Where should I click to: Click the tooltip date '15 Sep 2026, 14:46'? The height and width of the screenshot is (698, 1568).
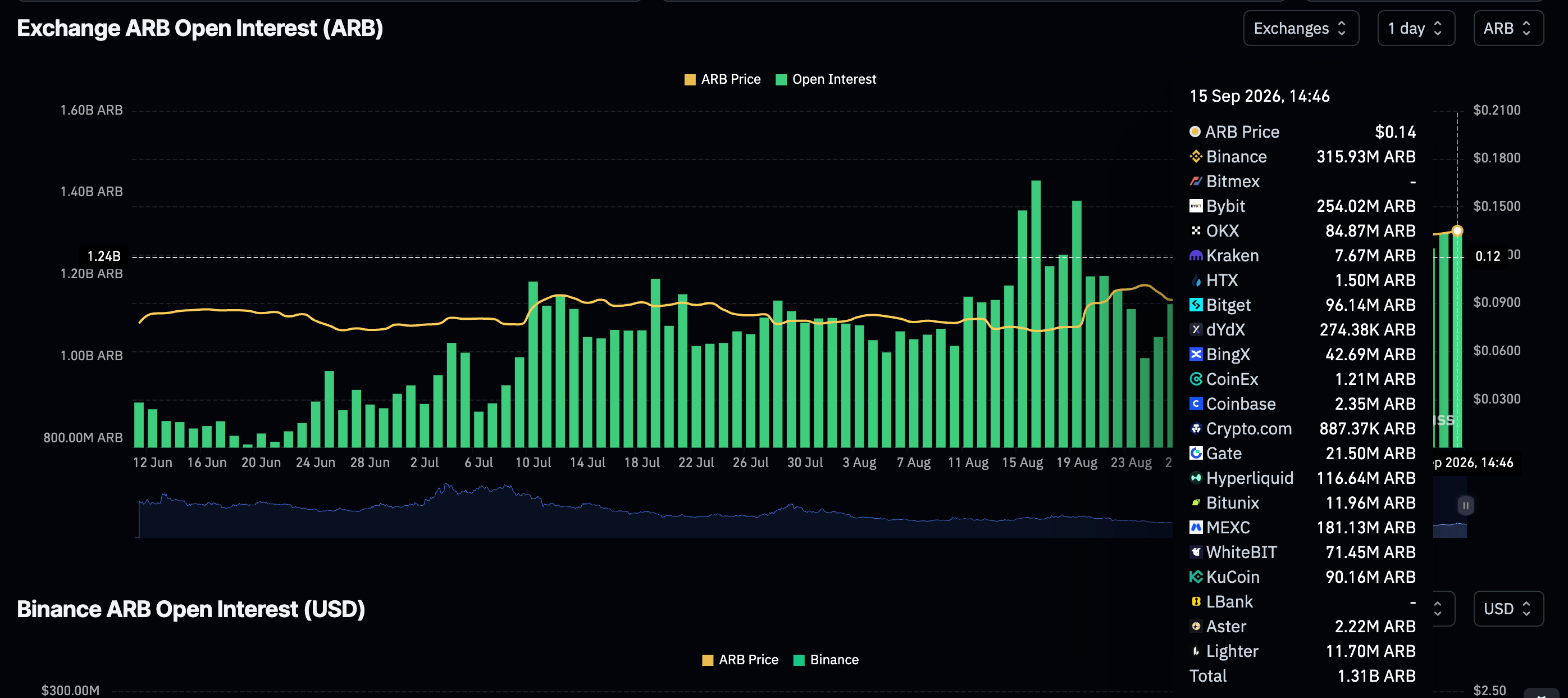point(1259,96)
